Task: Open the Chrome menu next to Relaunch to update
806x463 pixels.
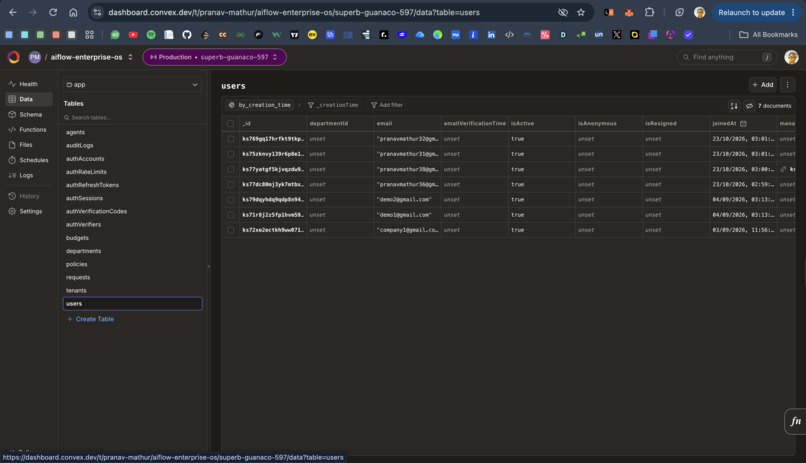Action: 793,12
